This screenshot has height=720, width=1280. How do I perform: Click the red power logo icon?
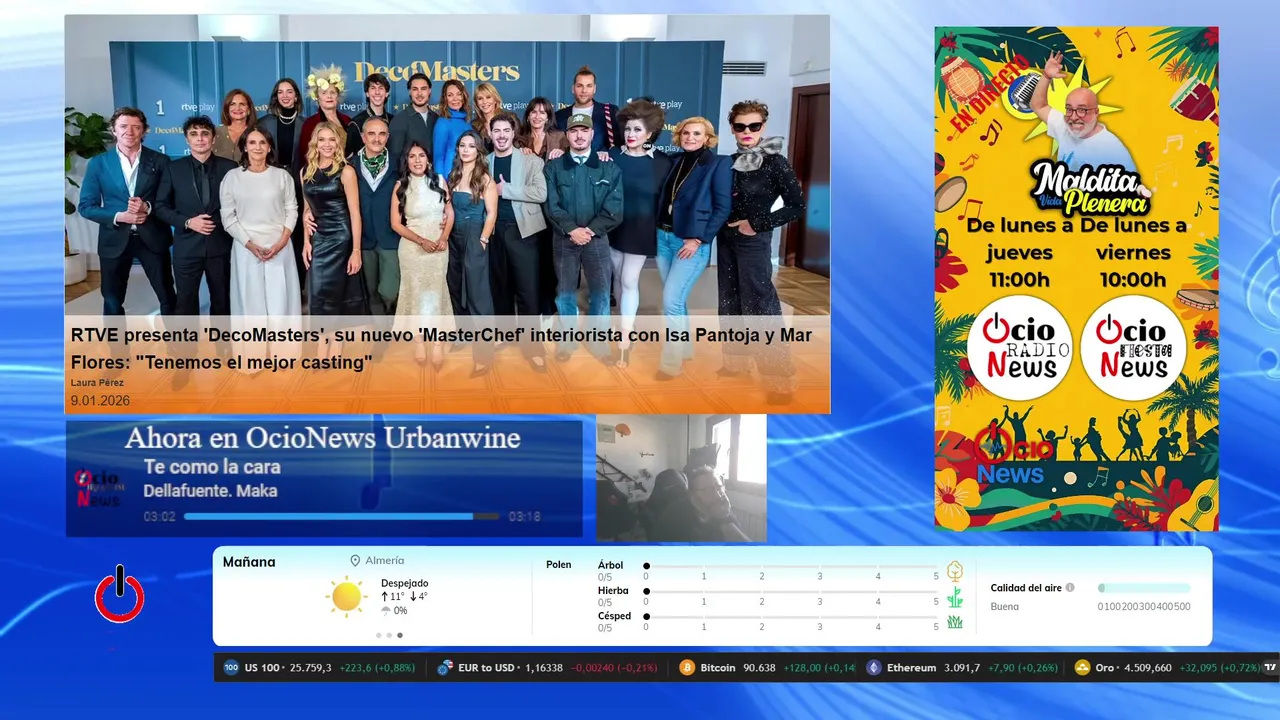[x=120, y=595]
